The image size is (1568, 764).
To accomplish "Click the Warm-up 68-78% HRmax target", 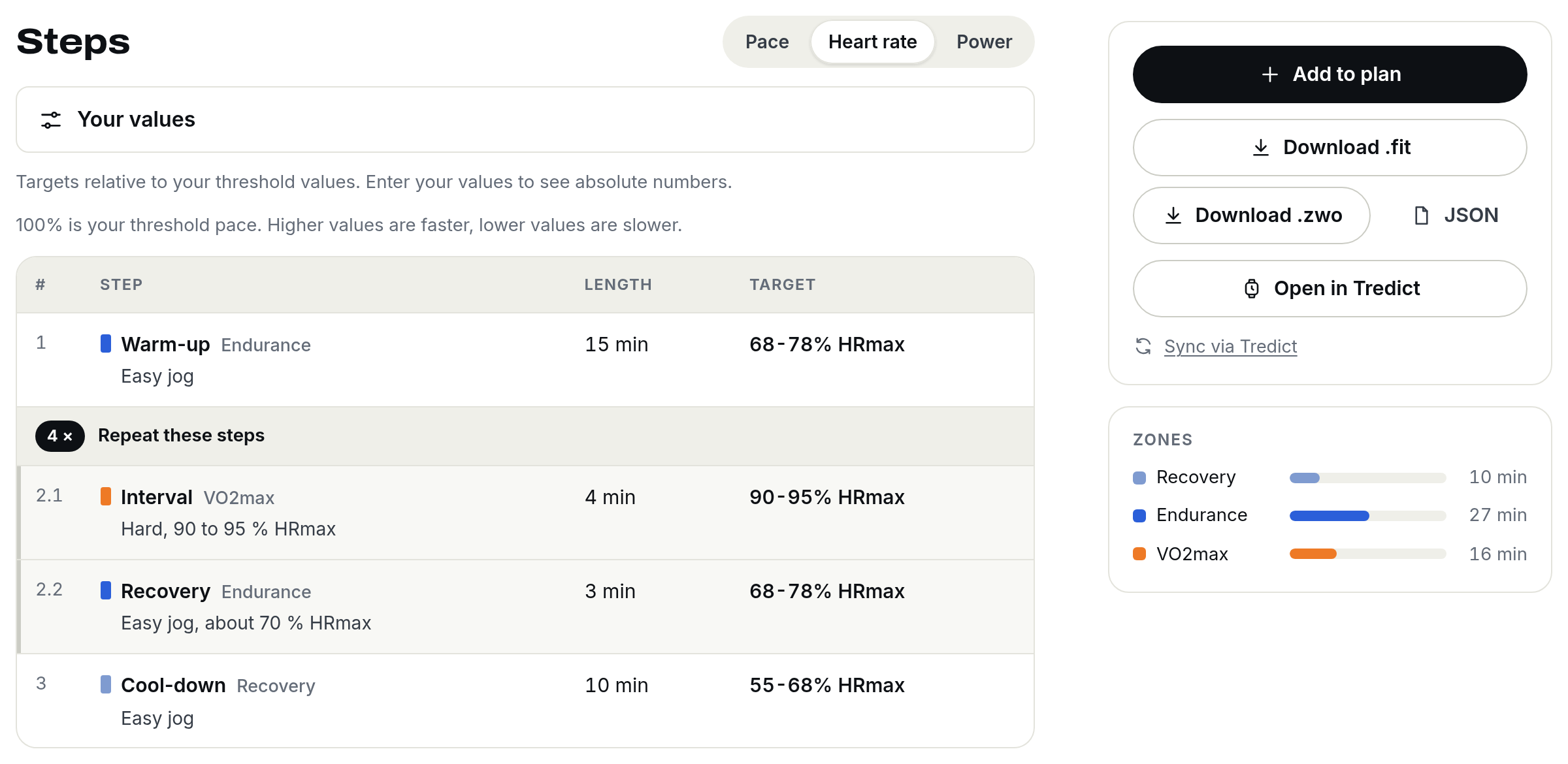I will [x=826, y=344].
